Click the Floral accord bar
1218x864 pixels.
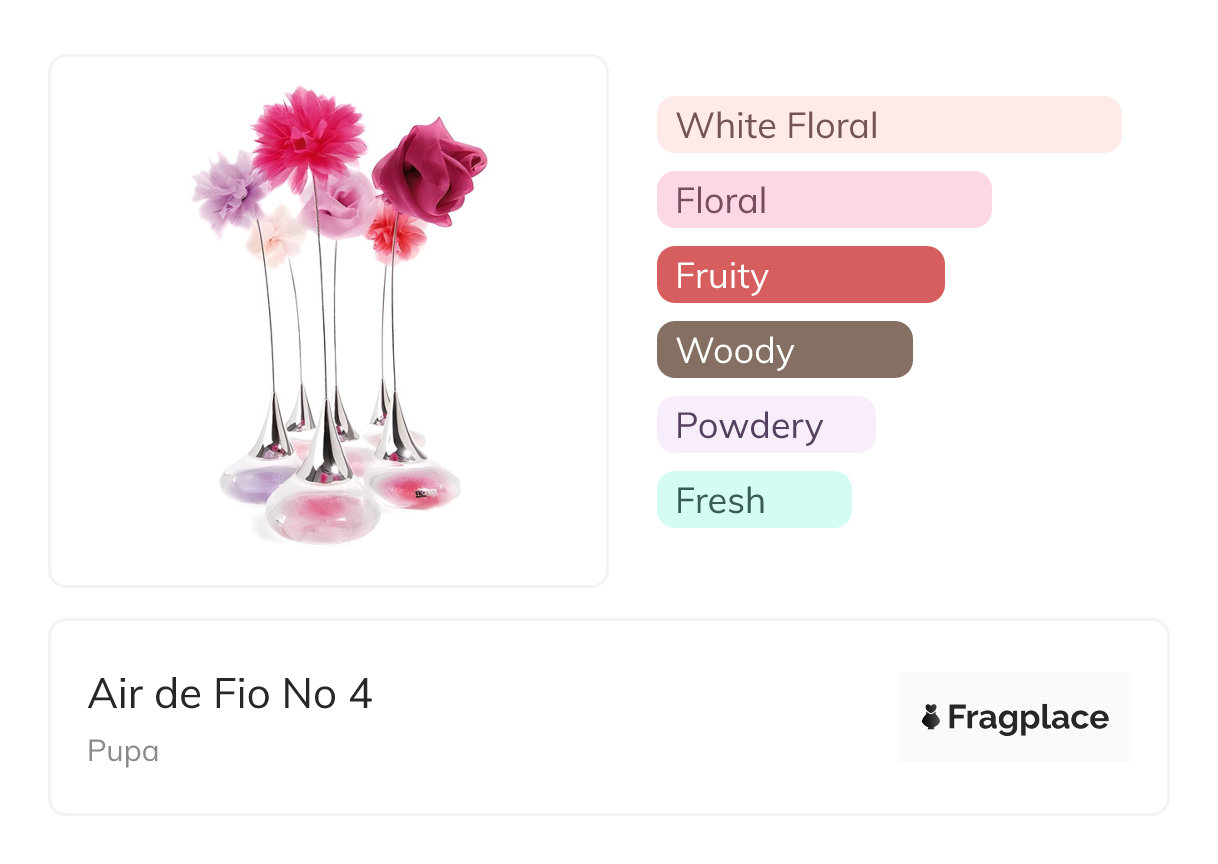823,200
